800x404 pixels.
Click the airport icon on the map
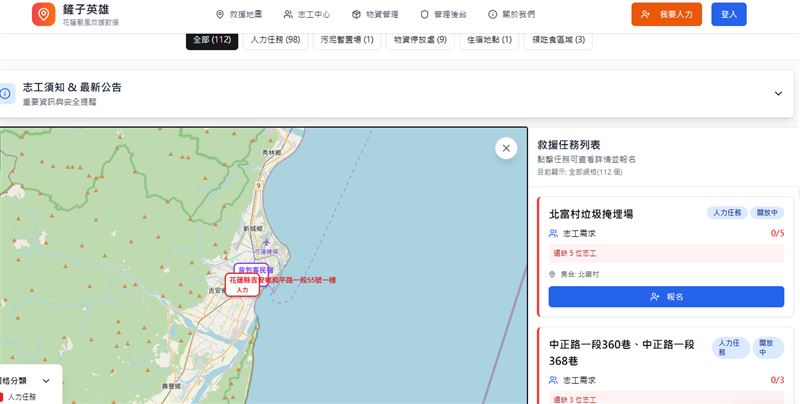point(266,242)
